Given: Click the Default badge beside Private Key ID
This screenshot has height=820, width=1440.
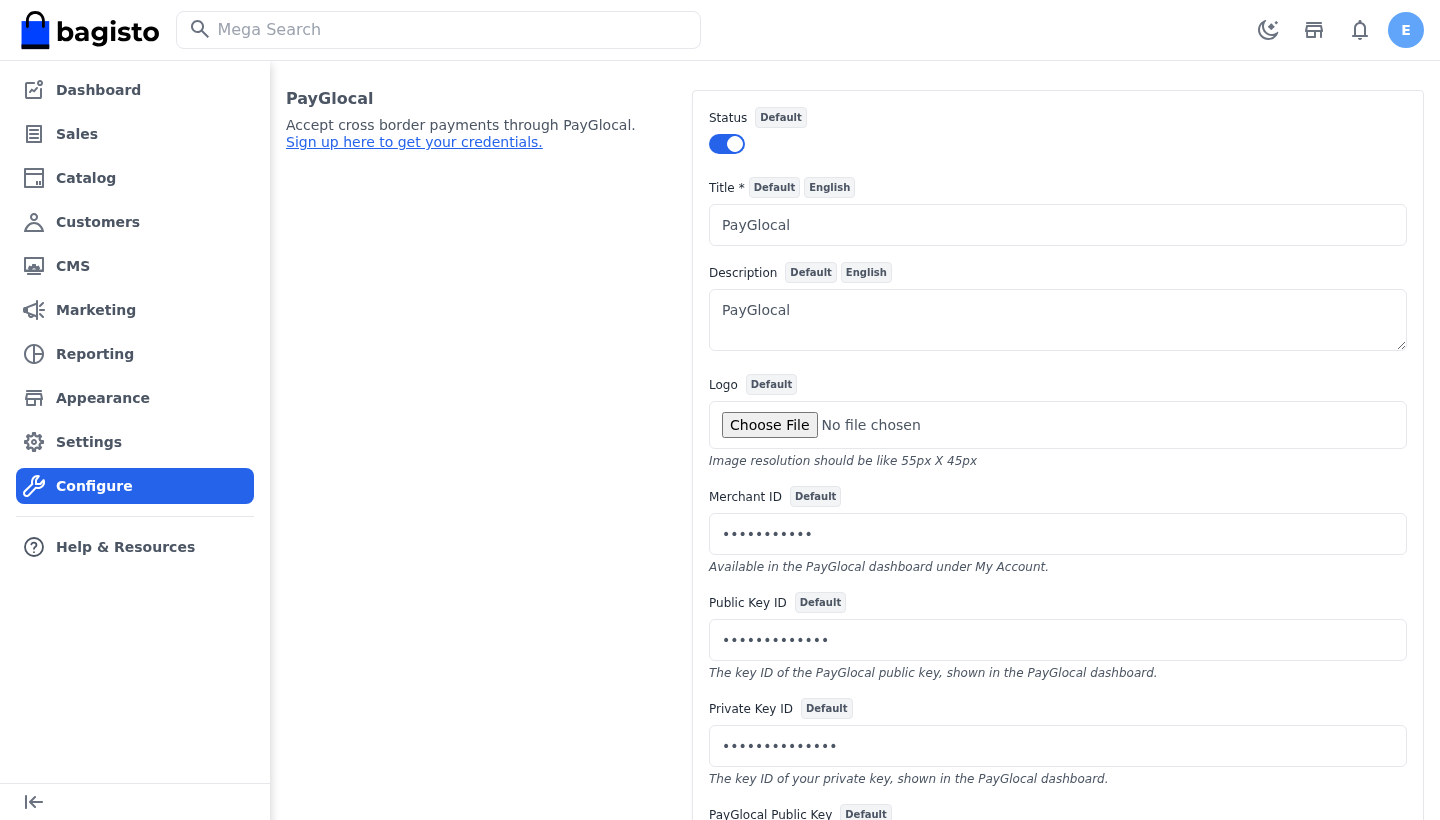Looking at the screenshot, I should coord(827,708).
